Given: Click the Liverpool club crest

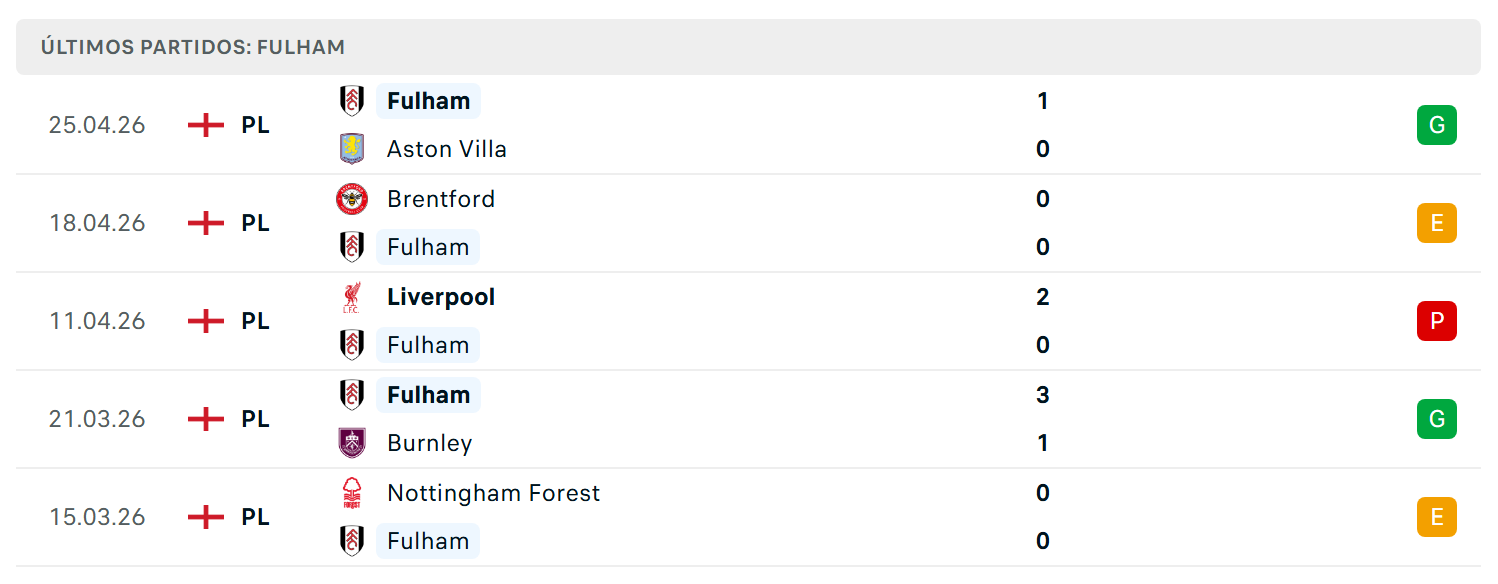Looking at the screenshot, I should tap(352, 297).
